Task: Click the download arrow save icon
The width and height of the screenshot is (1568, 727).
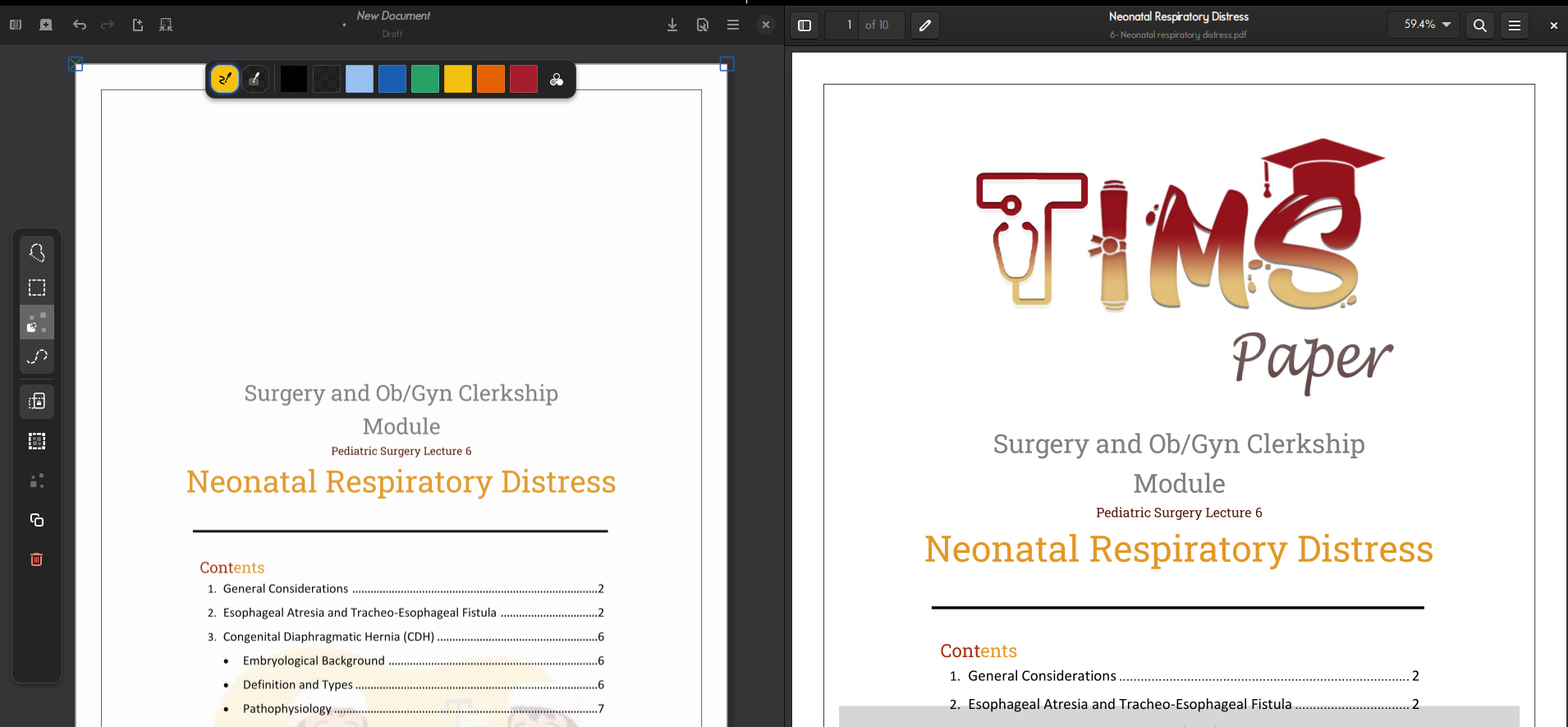Action: [x=672, y=25]
